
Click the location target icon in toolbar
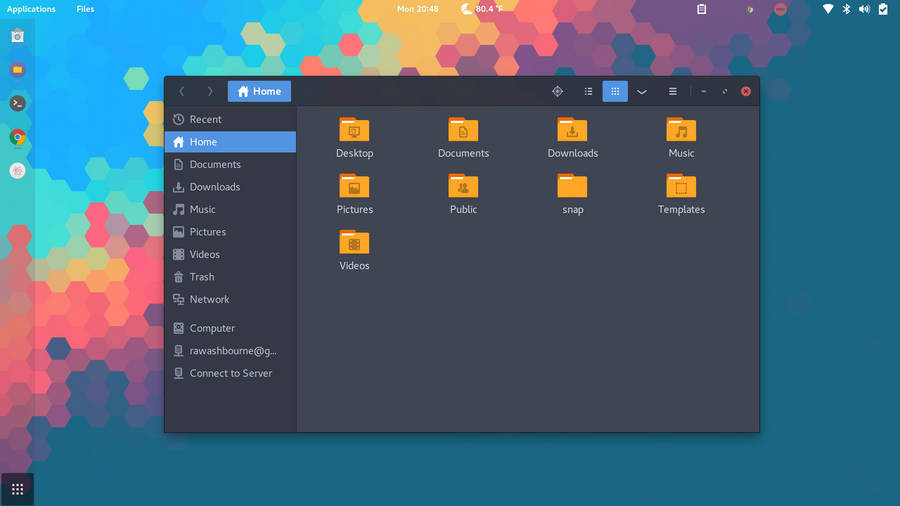tap(558, 91)
